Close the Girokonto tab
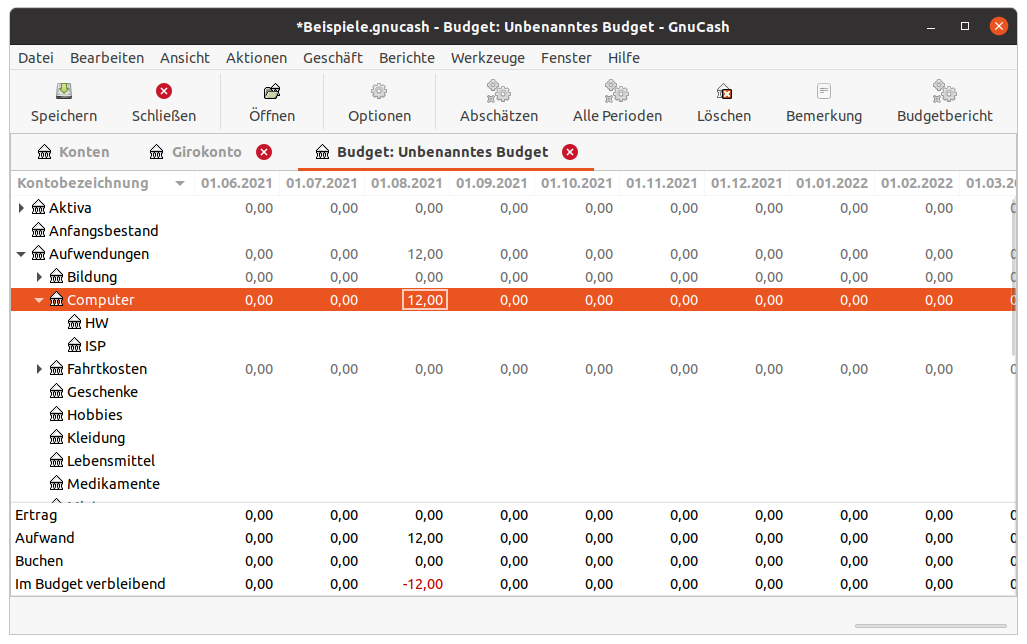Viewport: 1027px width, 644px height. coord(264,152)
